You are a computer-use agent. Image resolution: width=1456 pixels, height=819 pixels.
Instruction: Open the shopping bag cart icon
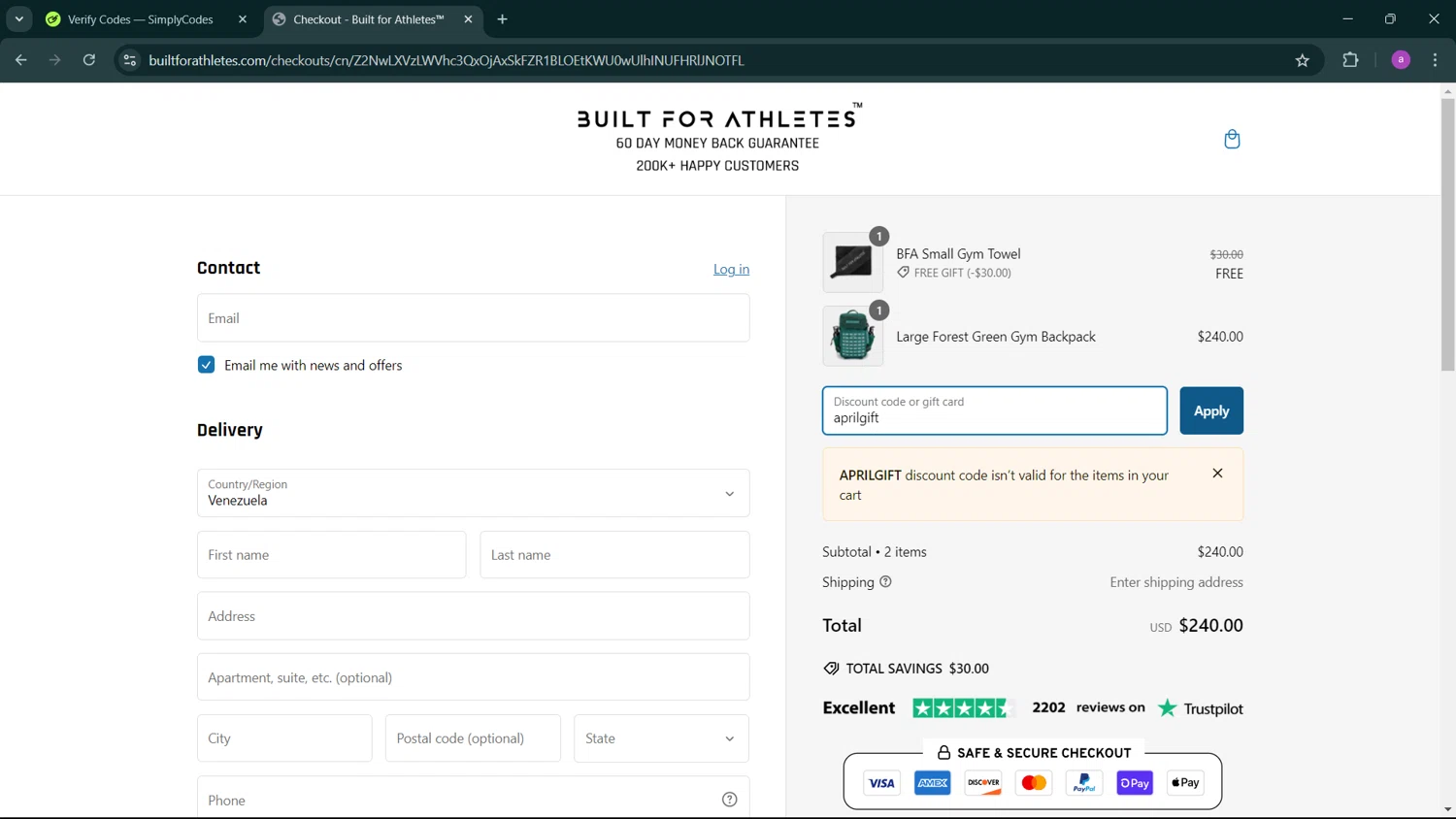(x=1232, y=139)
